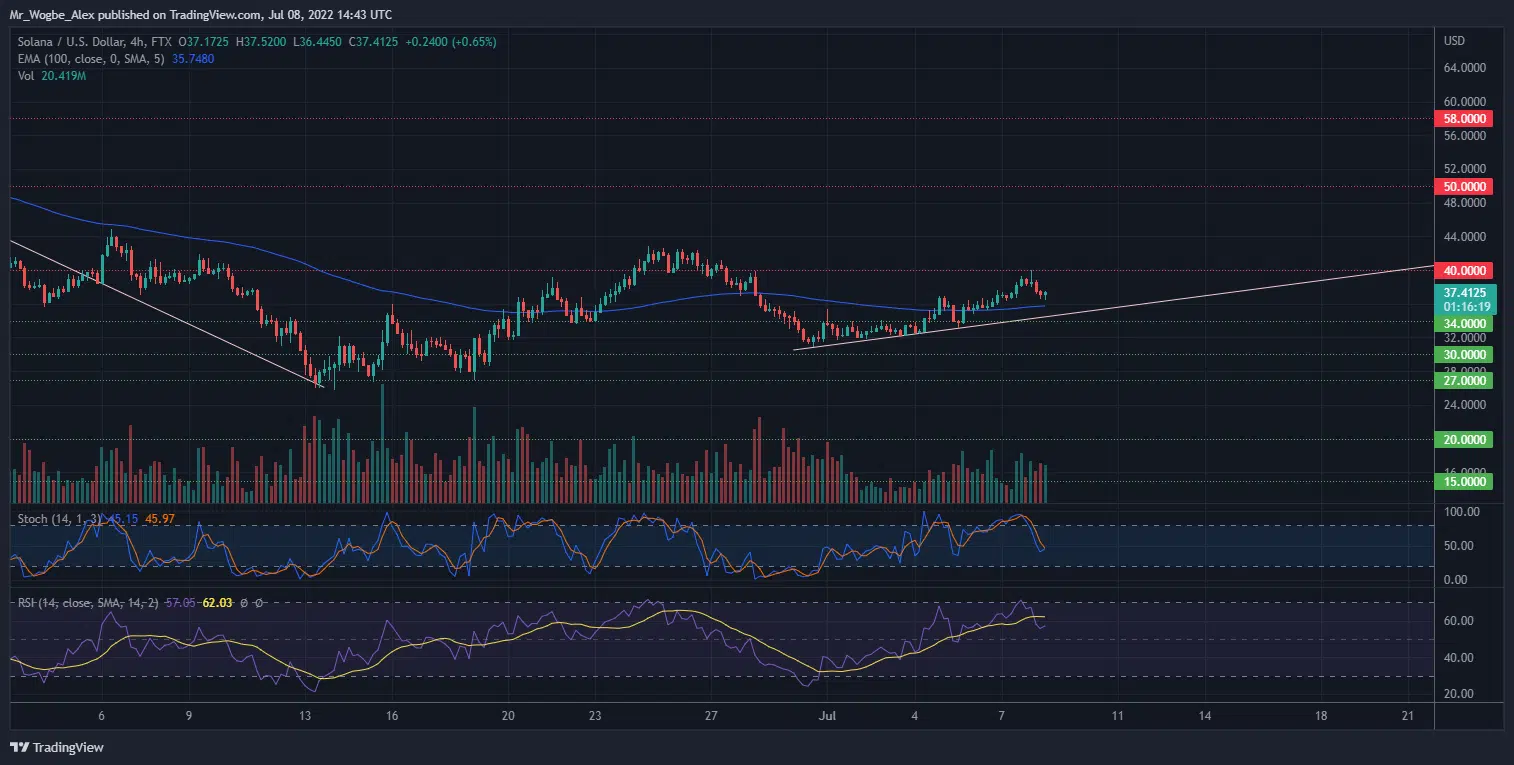The height and width of the screenshot is (765, 1514).
Task: Click the green 15.0000 price level label
Action: (x=1463, y=482)
